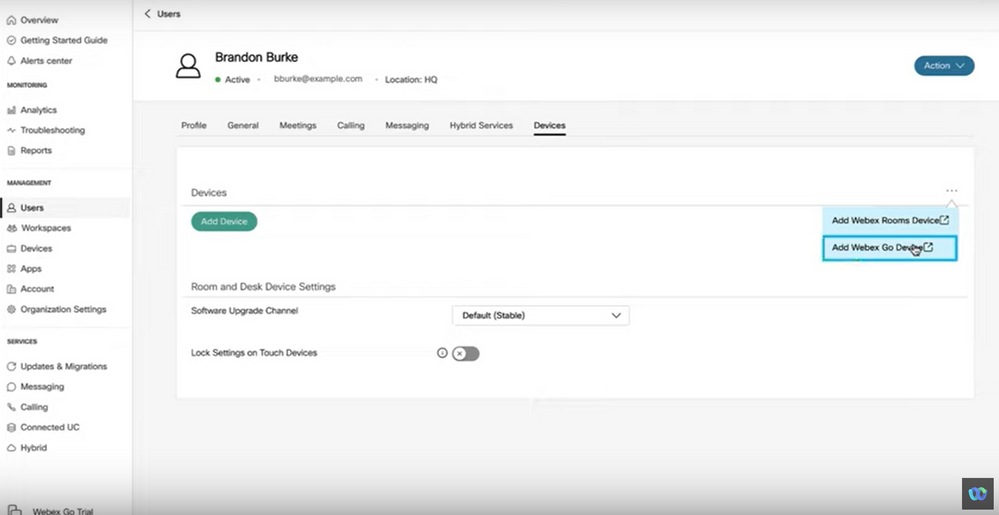
Task: Click the Apps grid icon
Action: [11, 269]
